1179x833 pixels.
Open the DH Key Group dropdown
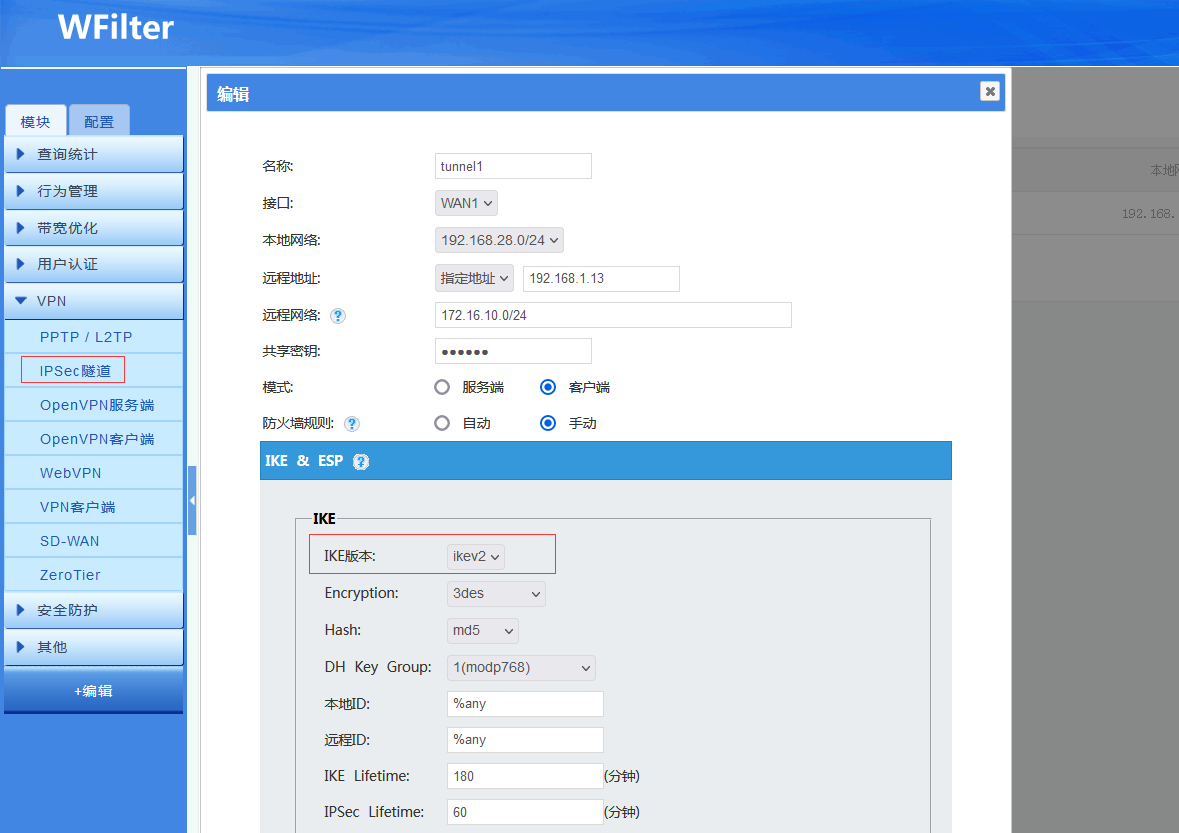[520, 667]
